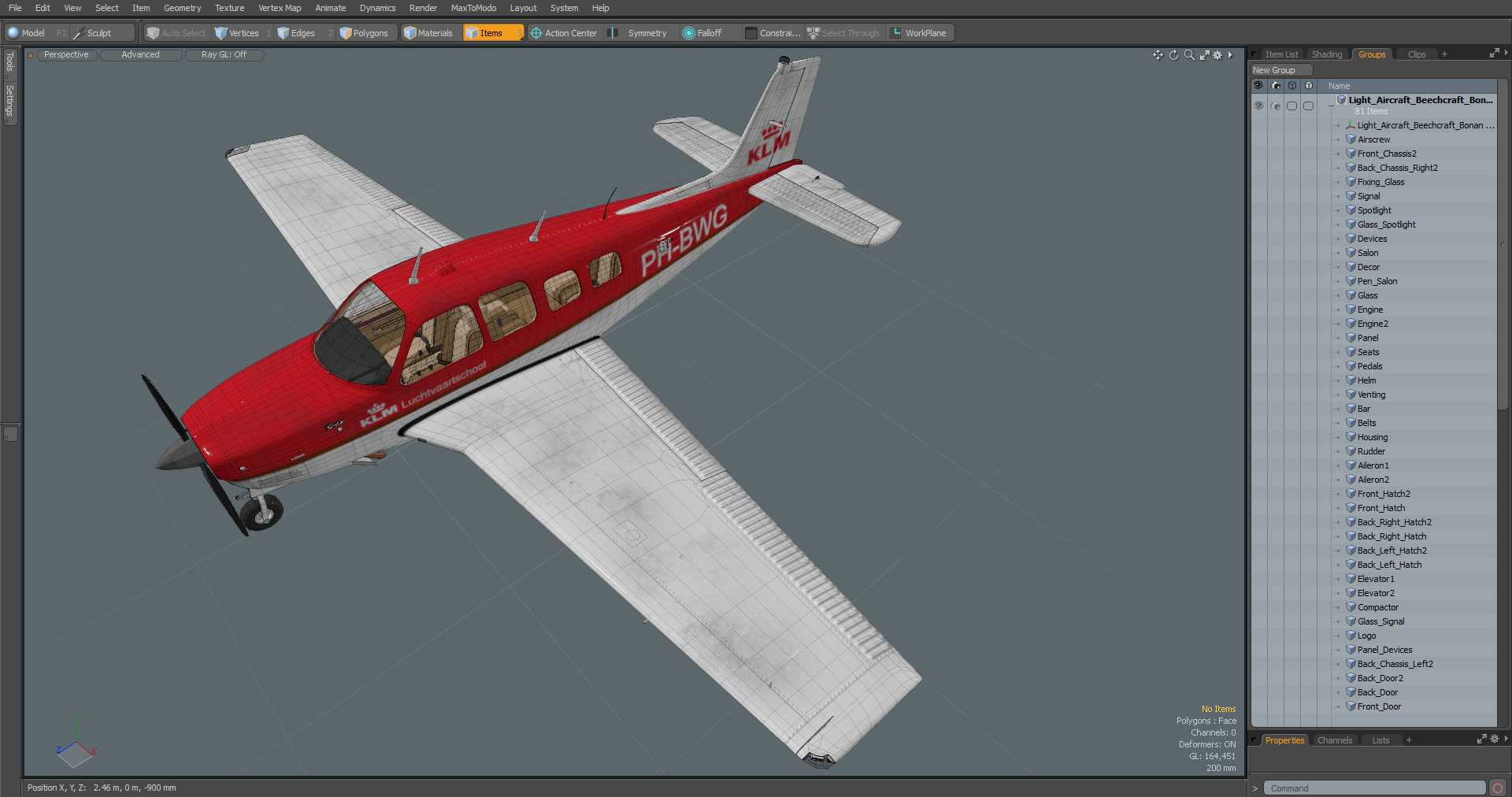Click the lock column header icon
1512x797 pixels.
tap(1292, 86)
